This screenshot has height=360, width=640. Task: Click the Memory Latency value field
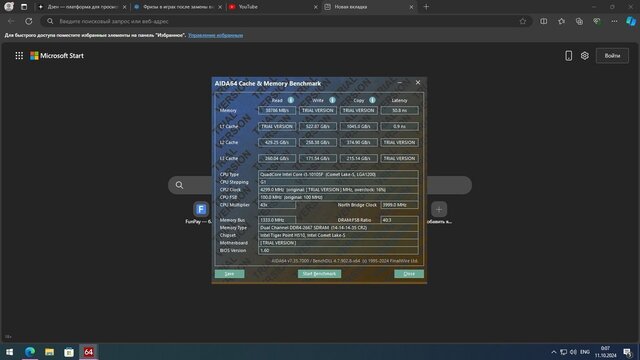pyautogui.click(x=399, y=110)
